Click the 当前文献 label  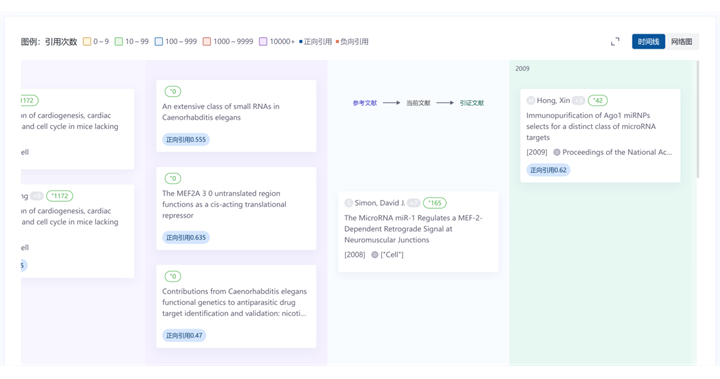[418, 103]
